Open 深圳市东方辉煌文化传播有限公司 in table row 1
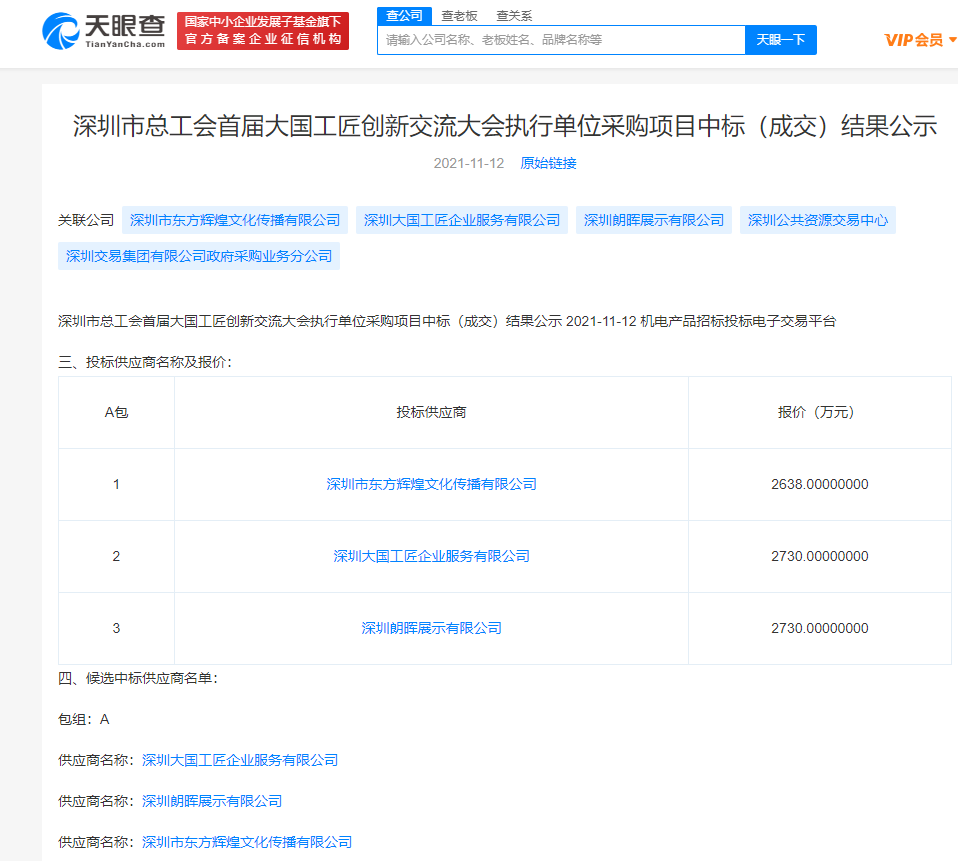The image size is (958, 861). [x=431, y=484]
